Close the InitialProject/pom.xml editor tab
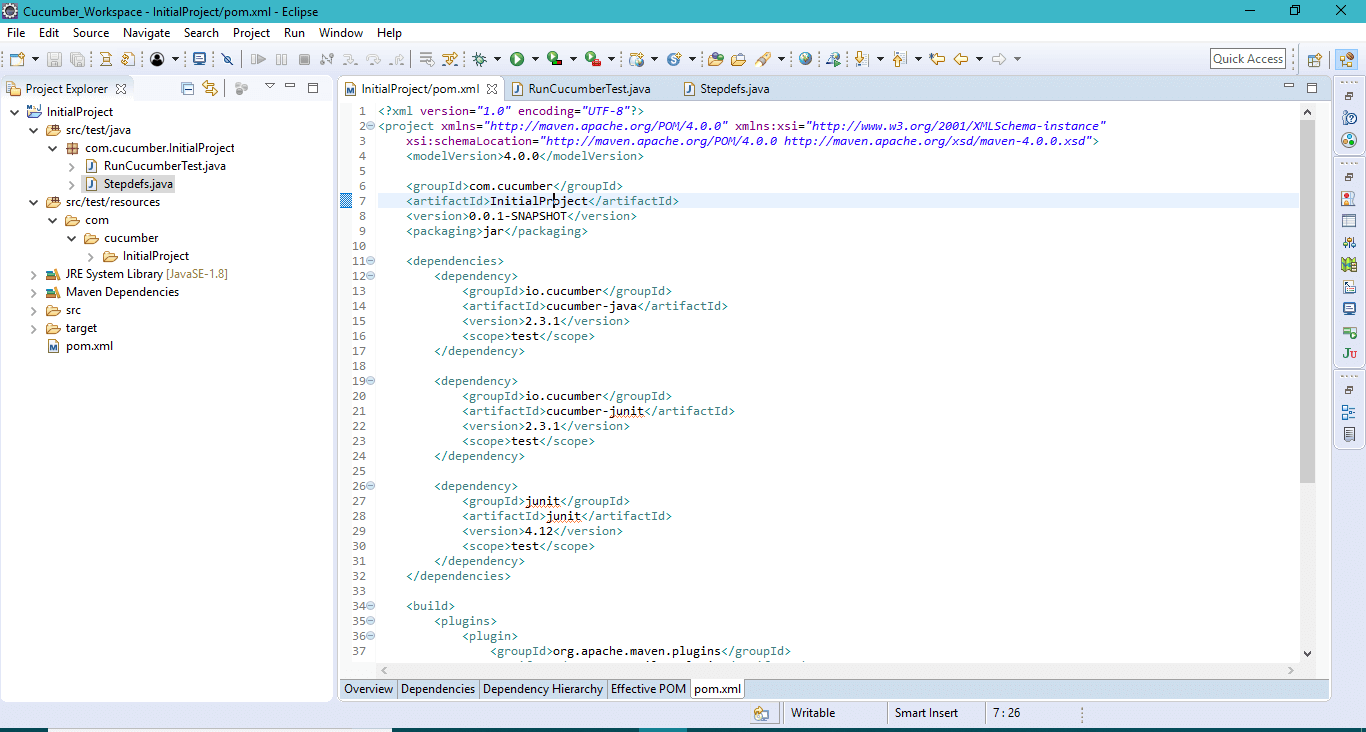Screen dimensions: 1366x732 492,89
